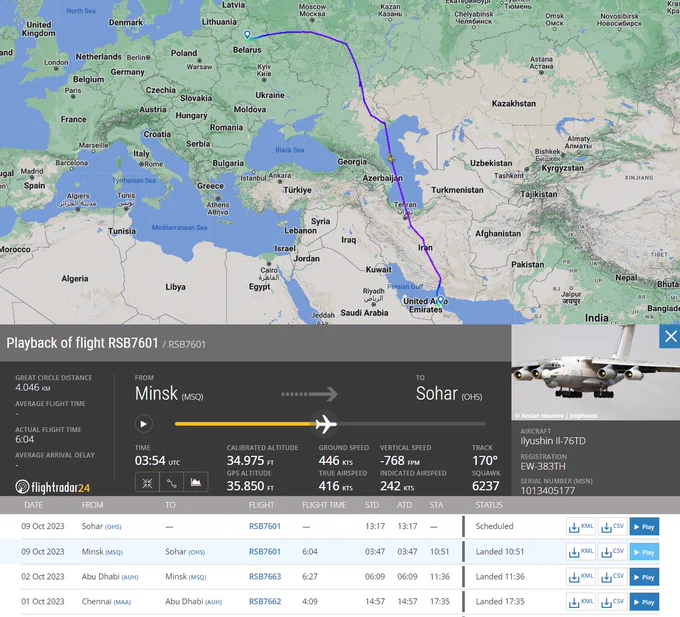The width and height of the screenshot is (680, 617).
Task: Click the Sohar destination marker on the map
Action: 441,300
